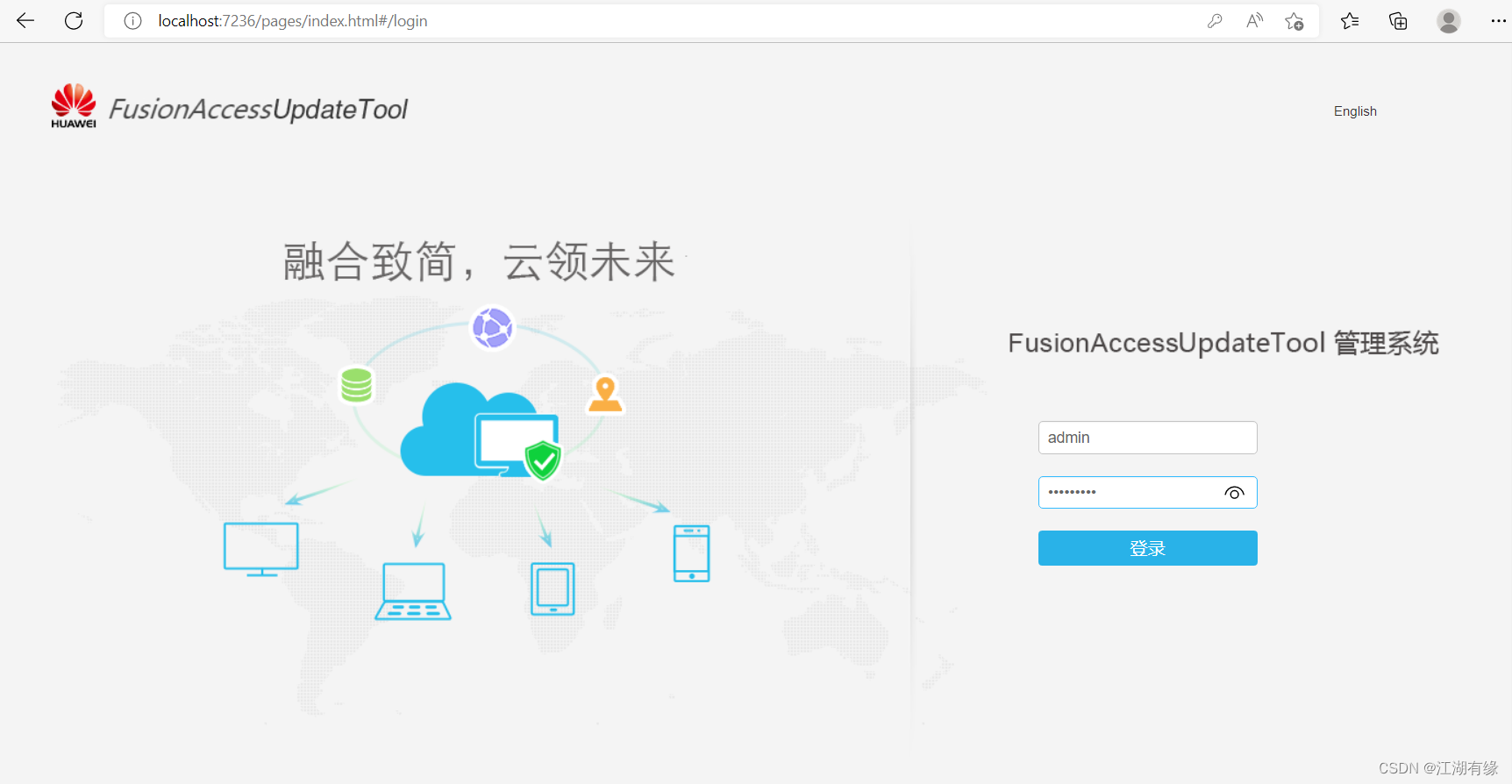Focus the admin username field

[1147, 438]
